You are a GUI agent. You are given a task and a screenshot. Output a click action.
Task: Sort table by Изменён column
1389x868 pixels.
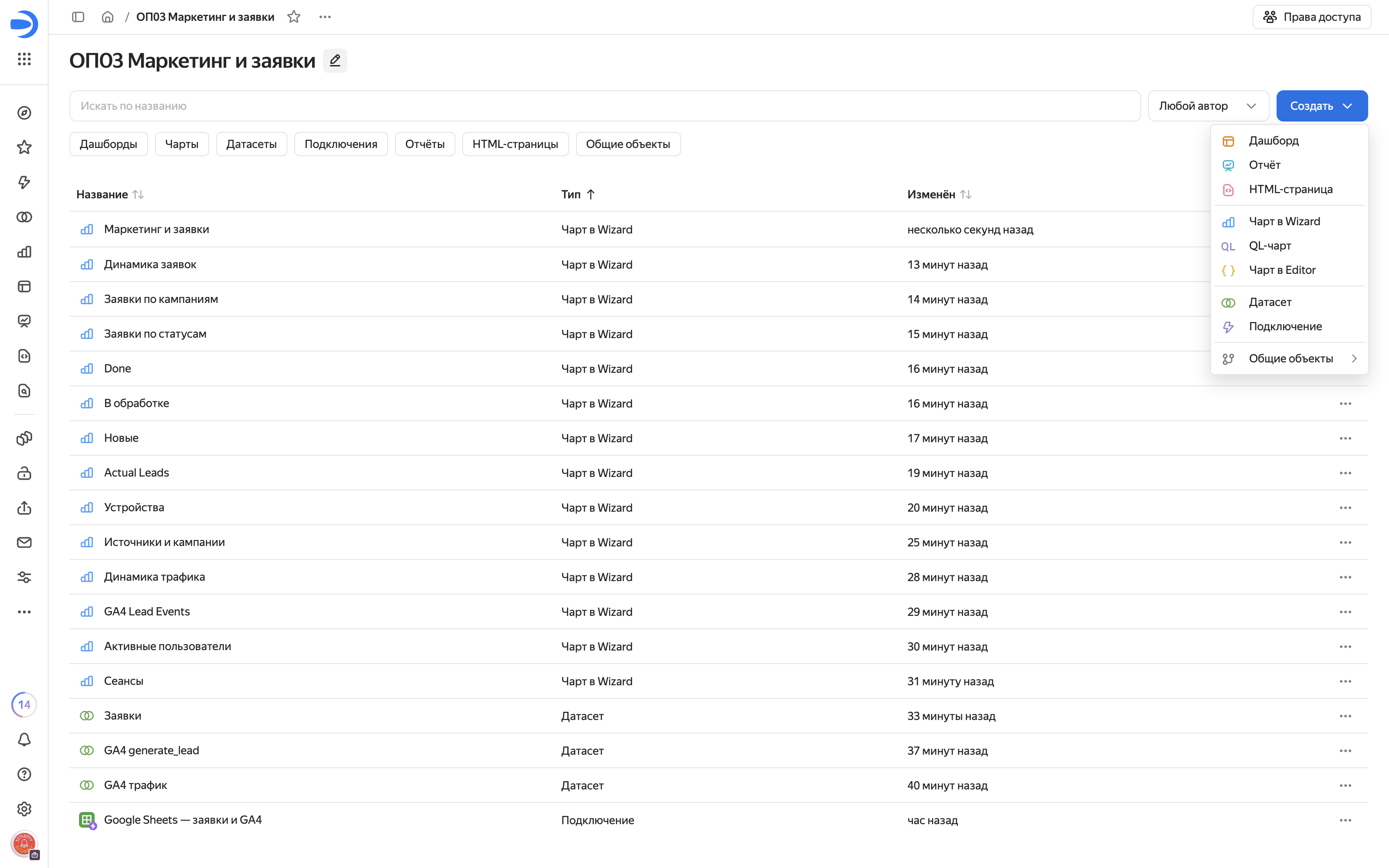[939, 194]
